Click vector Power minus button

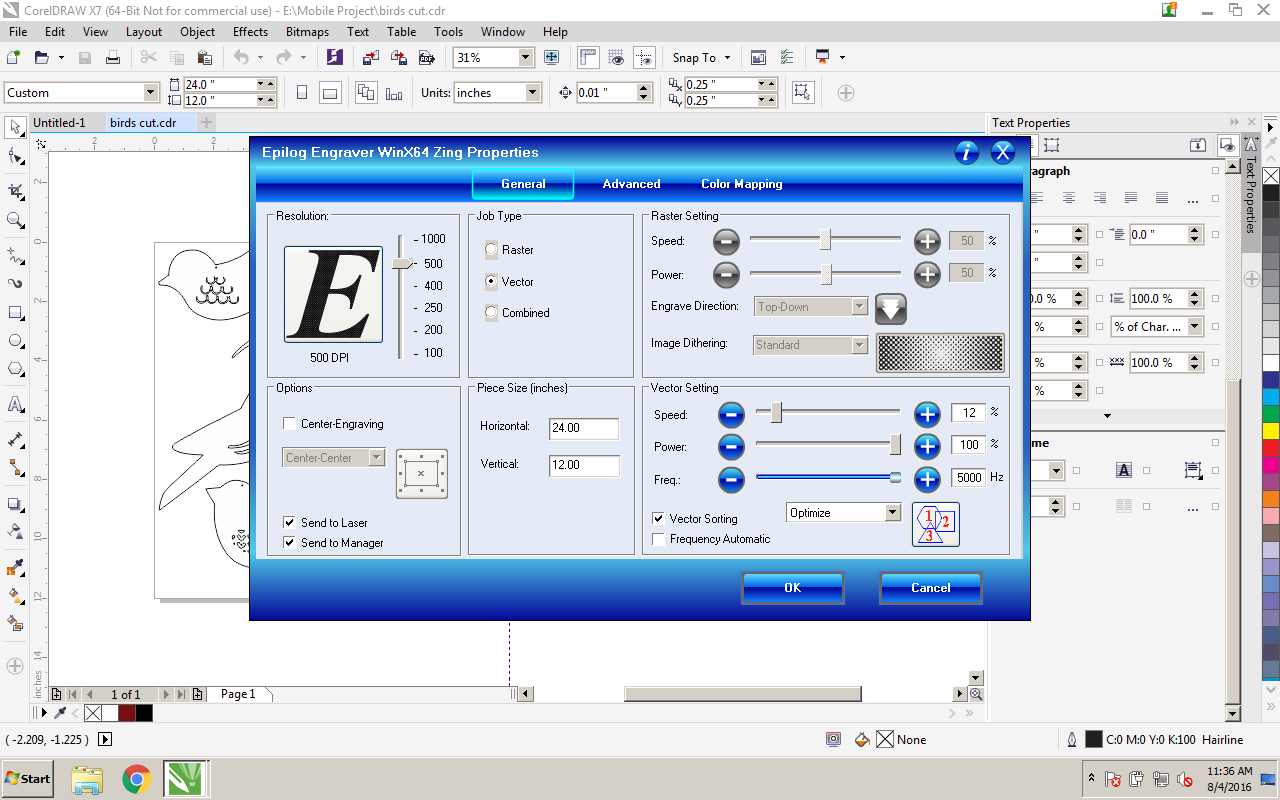731,446
